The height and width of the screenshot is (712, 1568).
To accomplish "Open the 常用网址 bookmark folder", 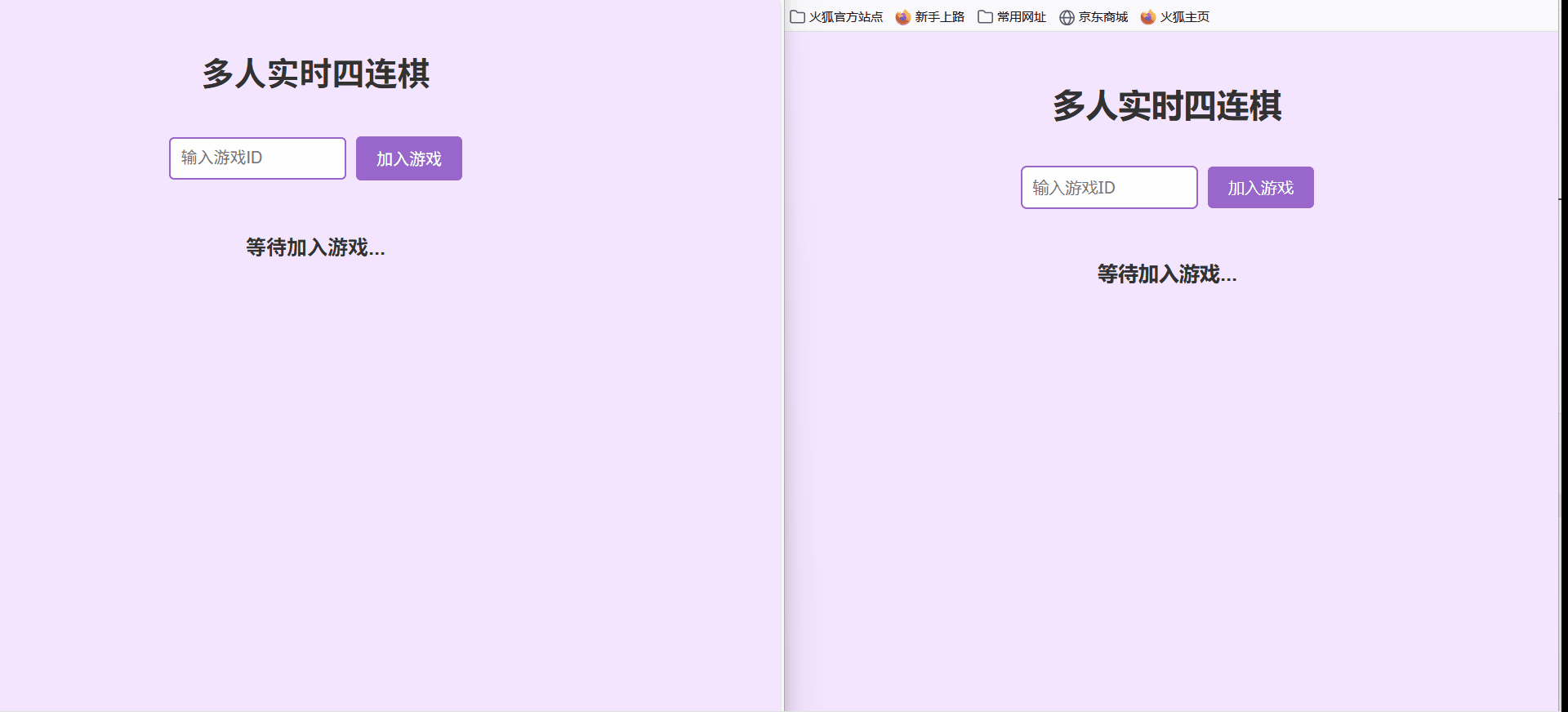I will (x=1012, y=17).
